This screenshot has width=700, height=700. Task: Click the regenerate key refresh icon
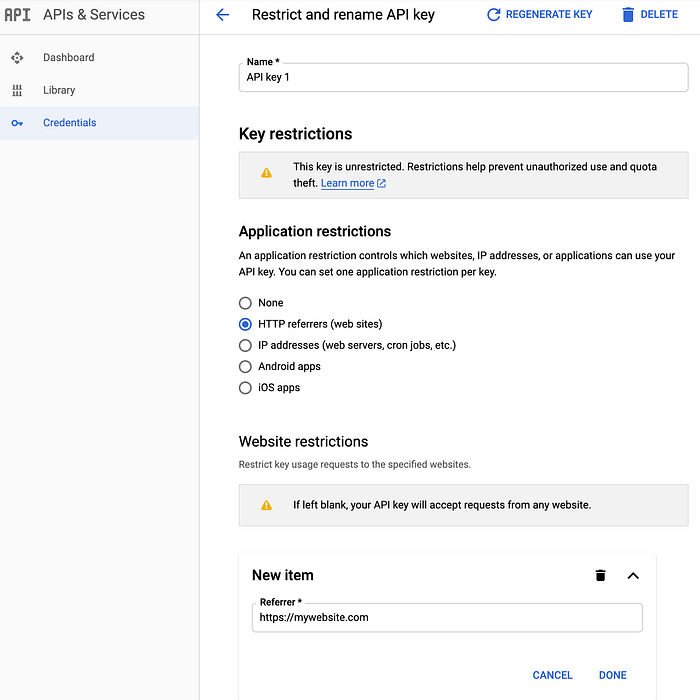493,15
